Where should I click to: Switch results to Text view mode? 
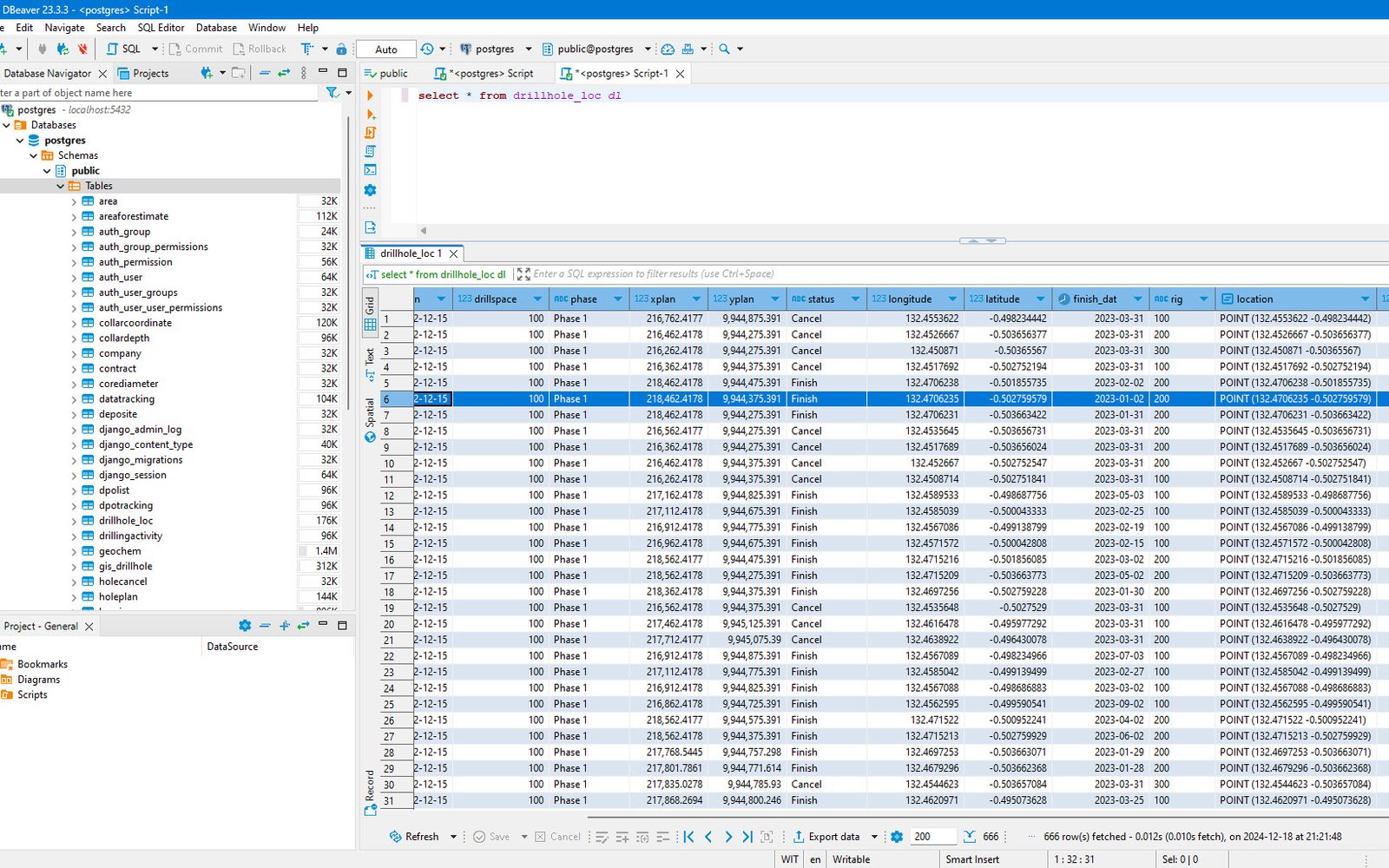coord(370,365)
